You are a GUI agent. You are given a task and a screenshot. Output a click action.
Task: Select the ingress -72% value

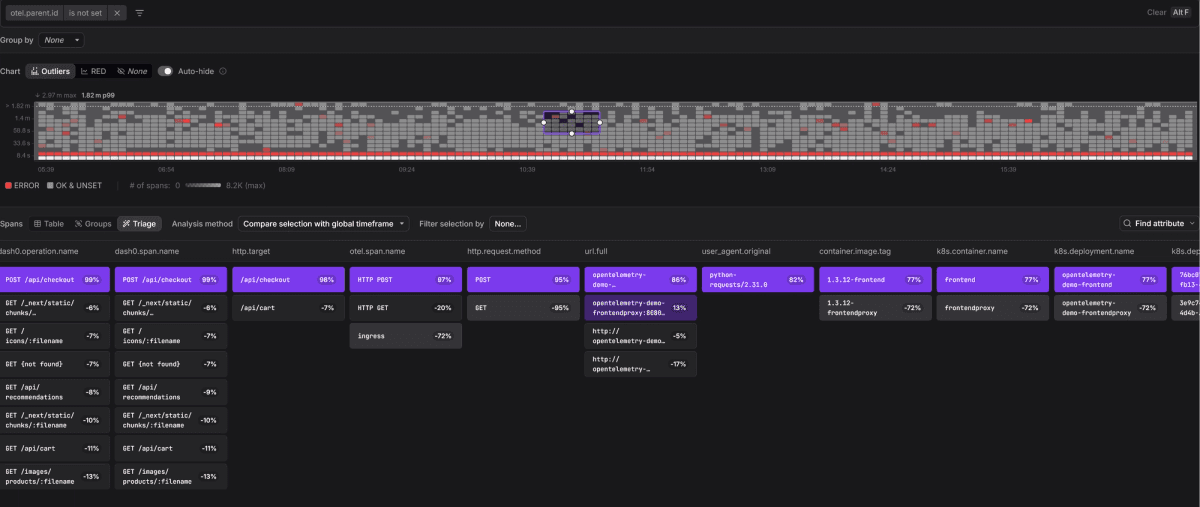click(x=406, y=336)
